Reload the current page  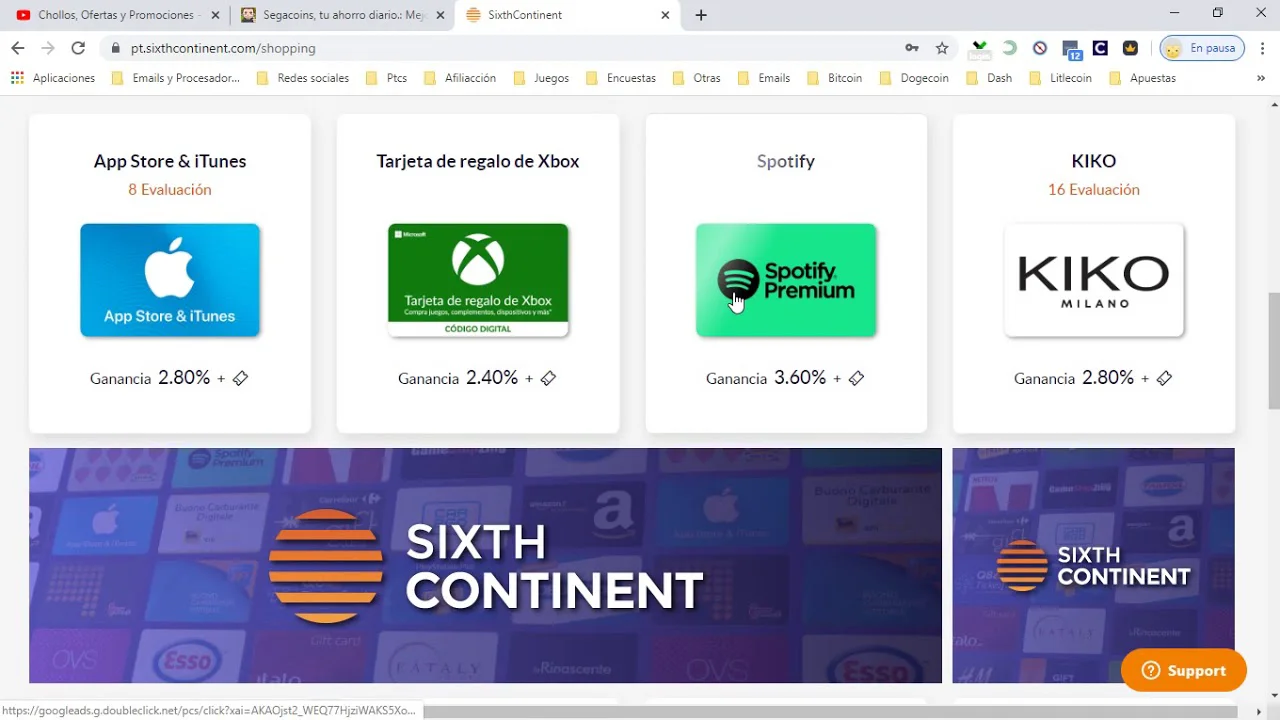(78, 48)
